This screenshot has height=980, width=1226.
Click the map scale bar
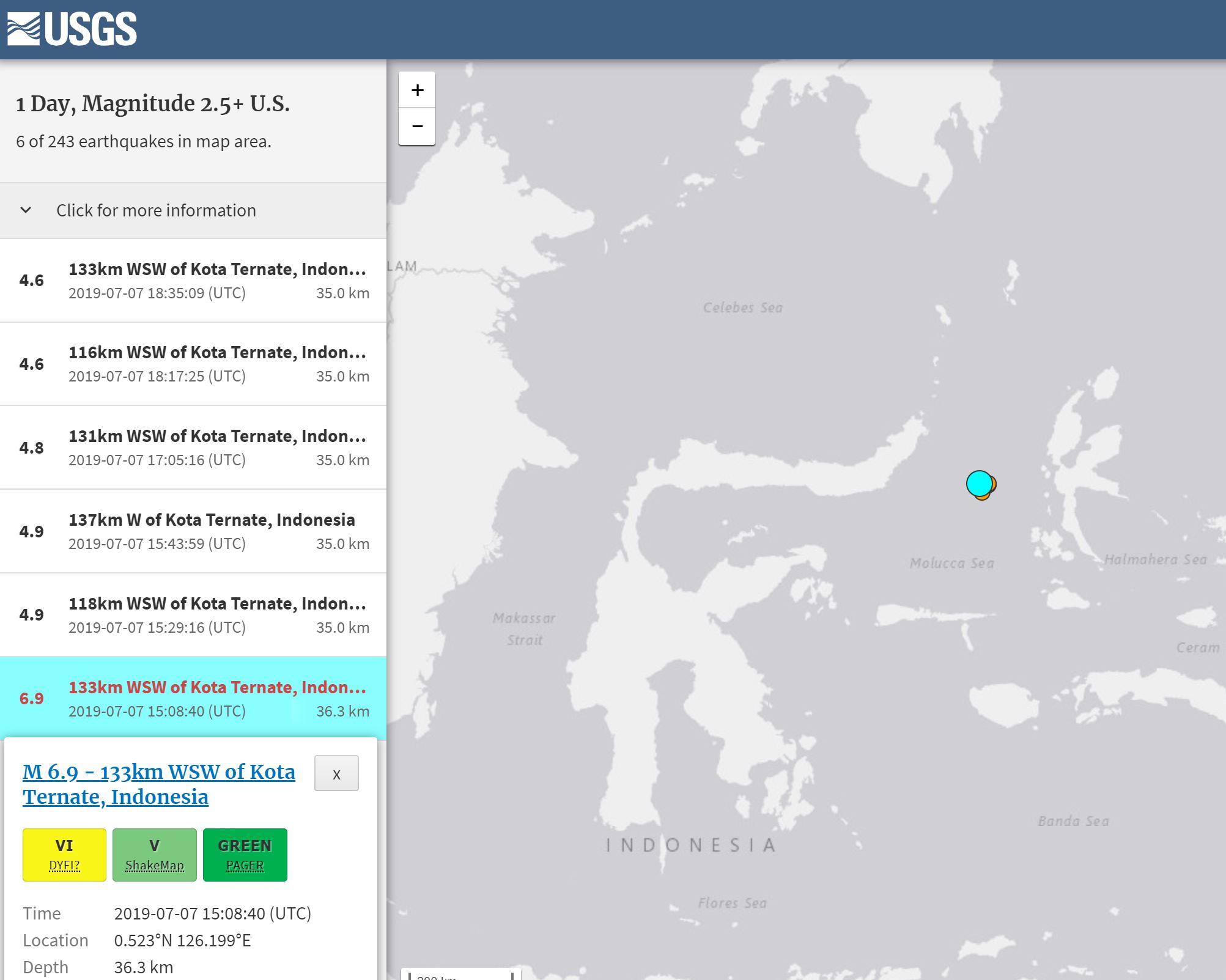(460, 975)
